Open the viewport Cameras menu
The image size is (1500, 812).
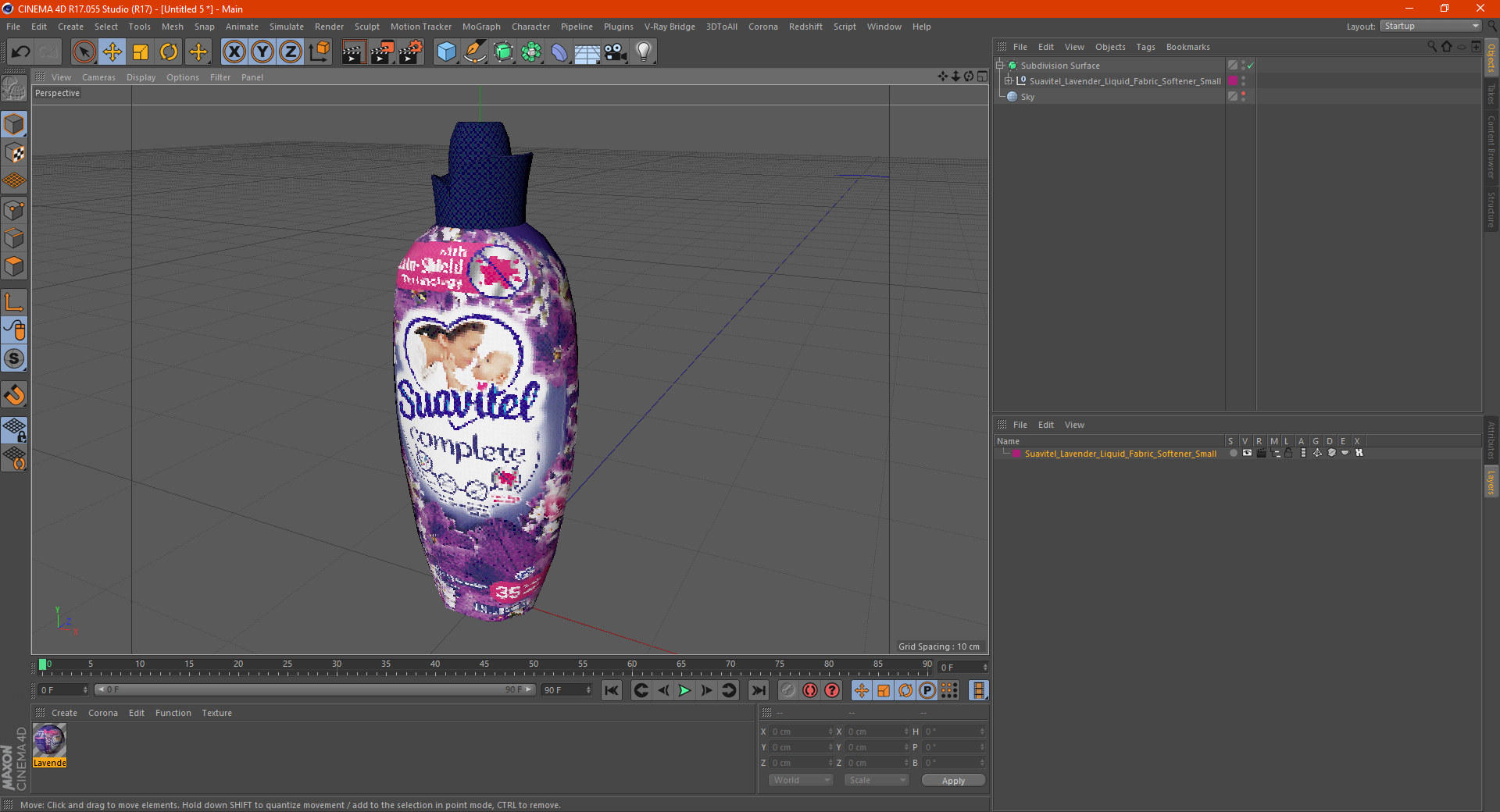point(98,77)
